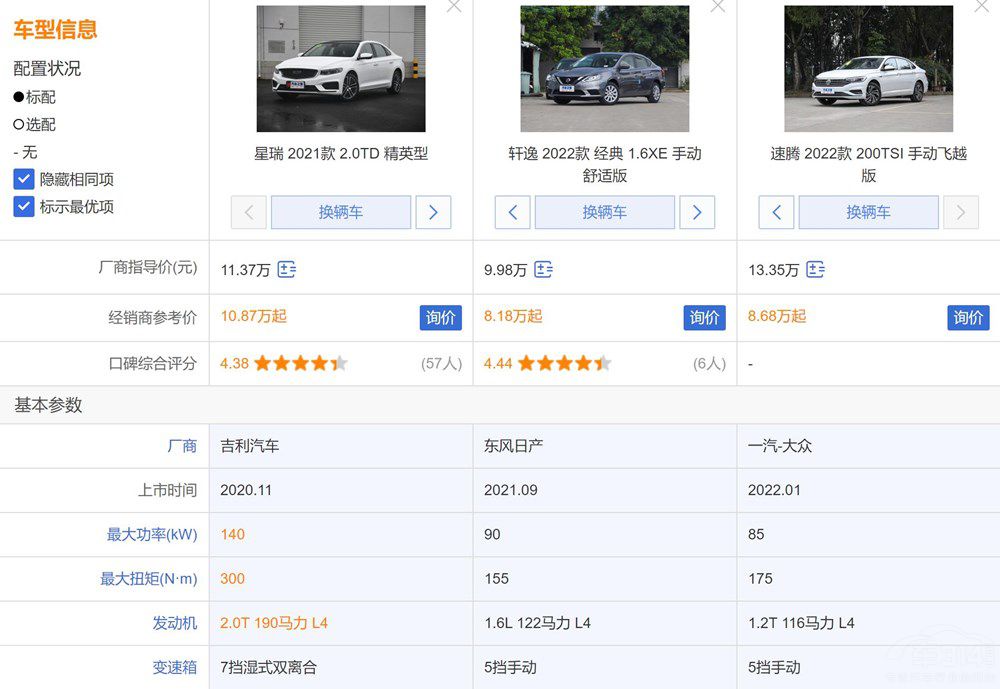Go to next model for 星瑞 column
The width and height of the screenshot is (1000, 689).
[433, 212]
